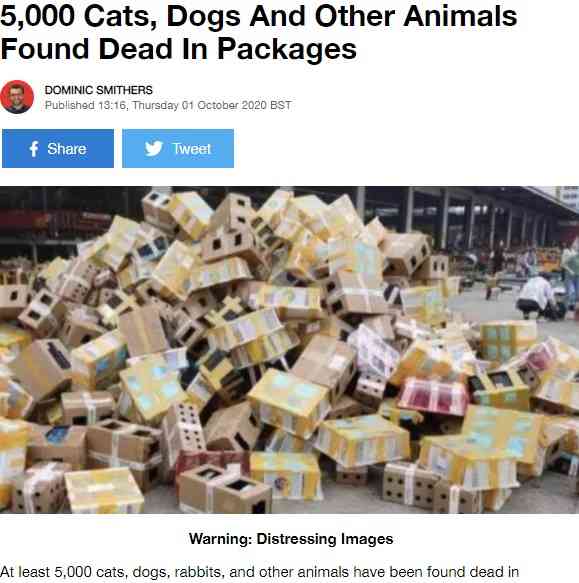Image resolution: width=579 pixels, height=583 pixels.
Task: Click the Twitter bird icon
Action: [x=154, y=149]
